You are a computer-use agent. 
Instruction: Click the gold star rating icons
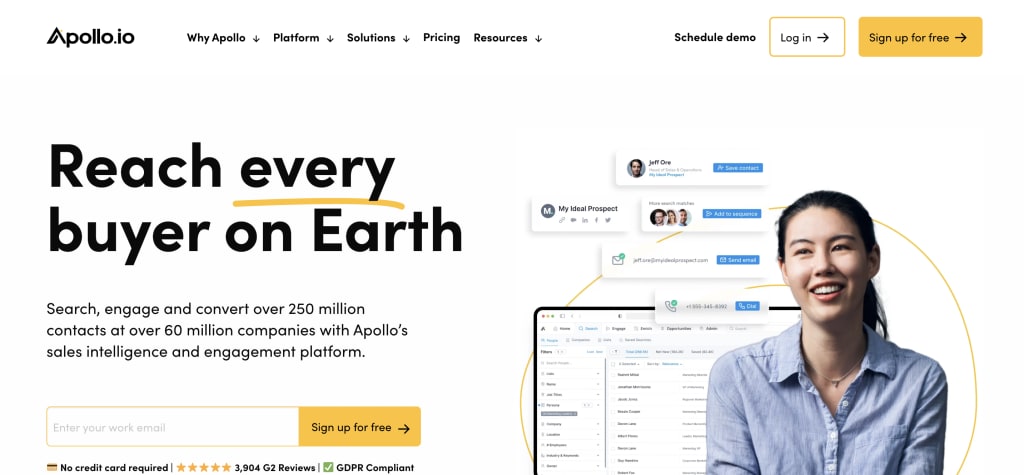(204, 467)
